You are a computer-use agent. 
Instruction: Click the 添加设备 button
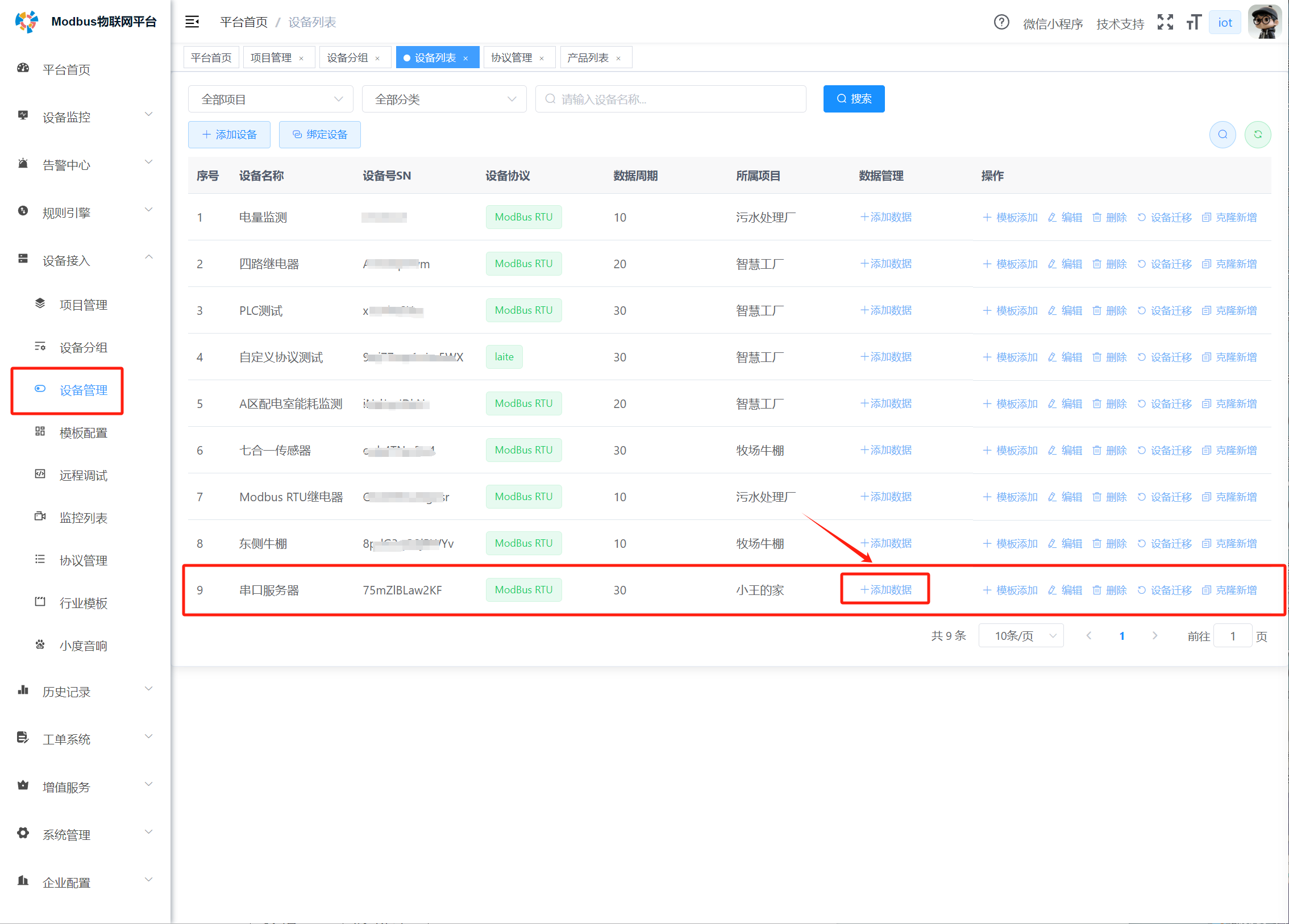[229, 135]
